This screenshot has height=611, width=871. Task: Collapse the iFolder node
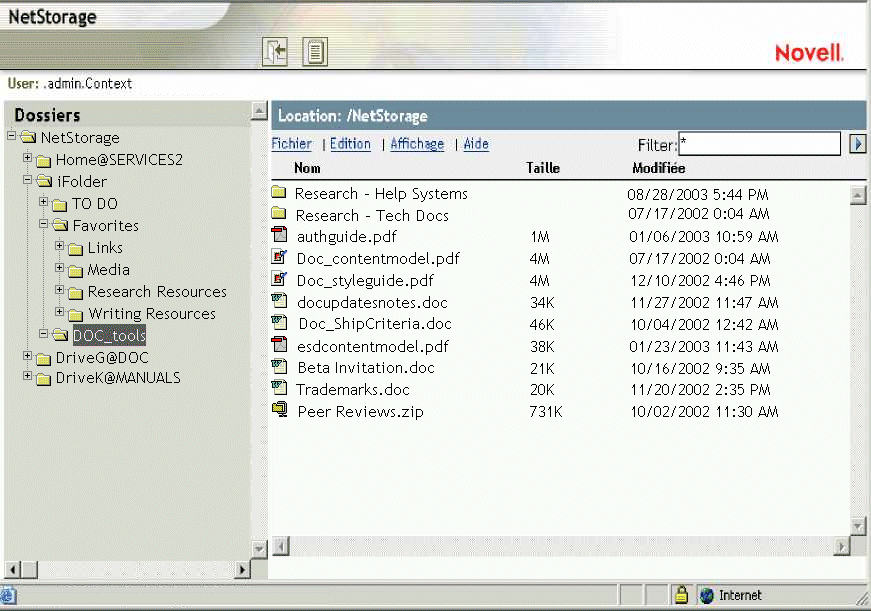(x=27, y=179)
